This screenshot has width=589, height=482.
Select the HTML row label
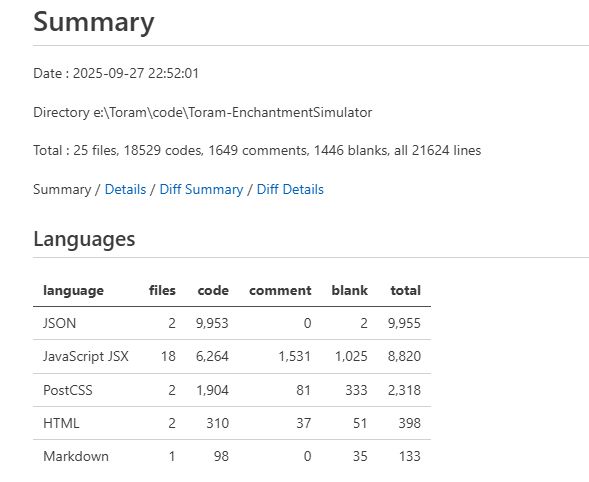pos(61,423)
